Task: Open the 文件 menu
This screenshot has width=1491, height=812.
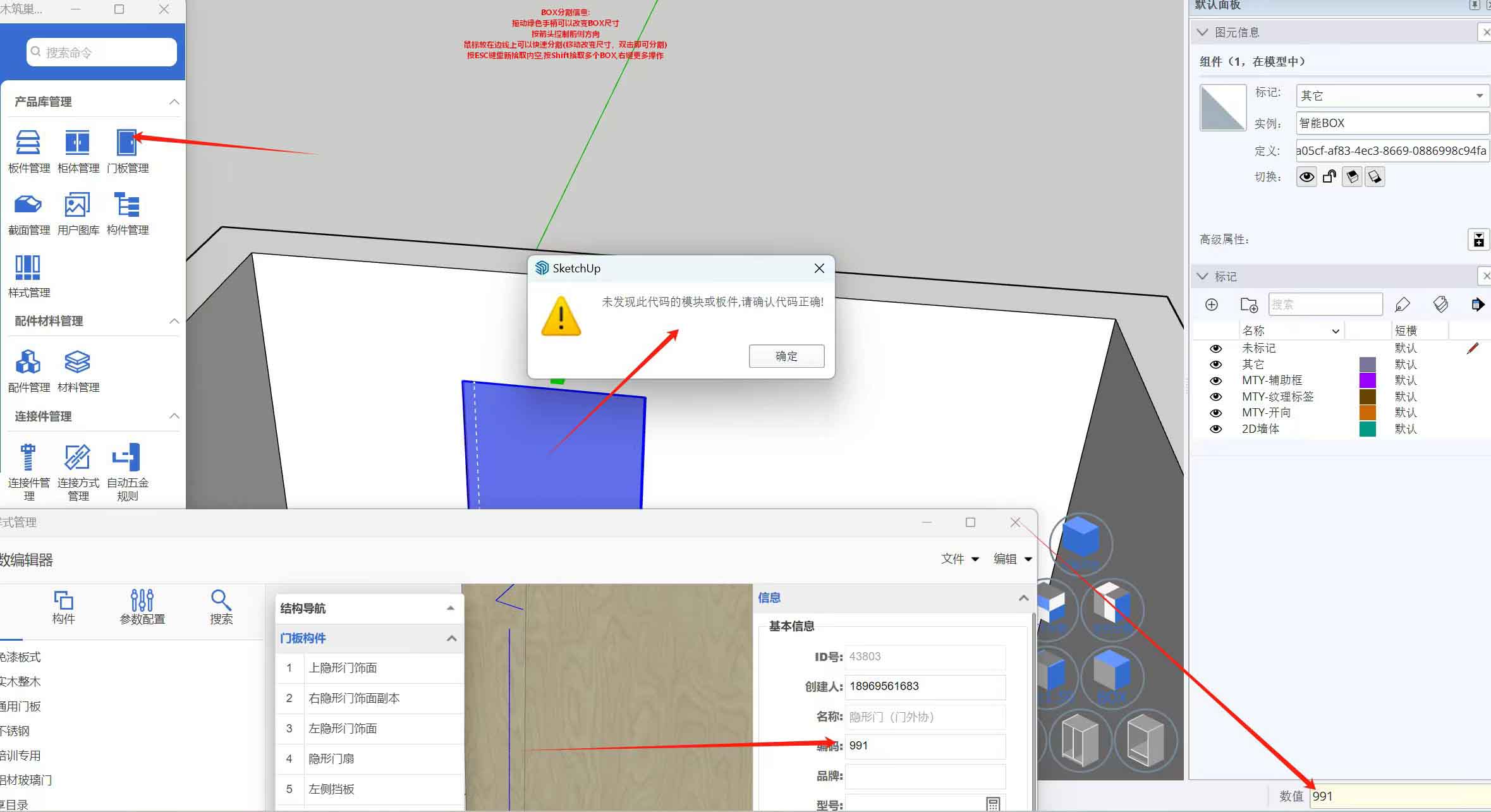Action: [x=958, y=559]
